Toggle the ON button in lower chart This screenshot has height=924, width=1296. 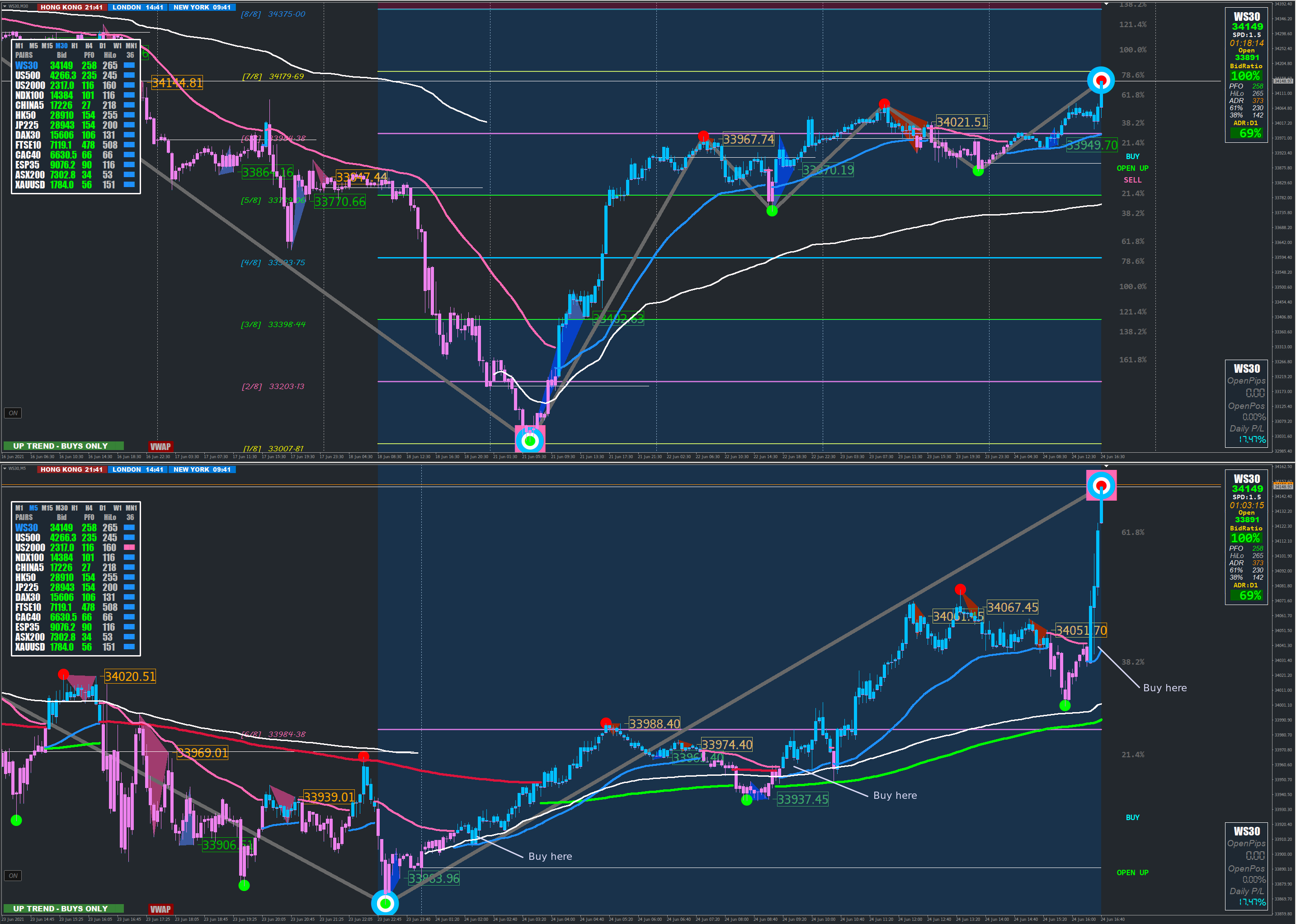click(x=13, y=876)
